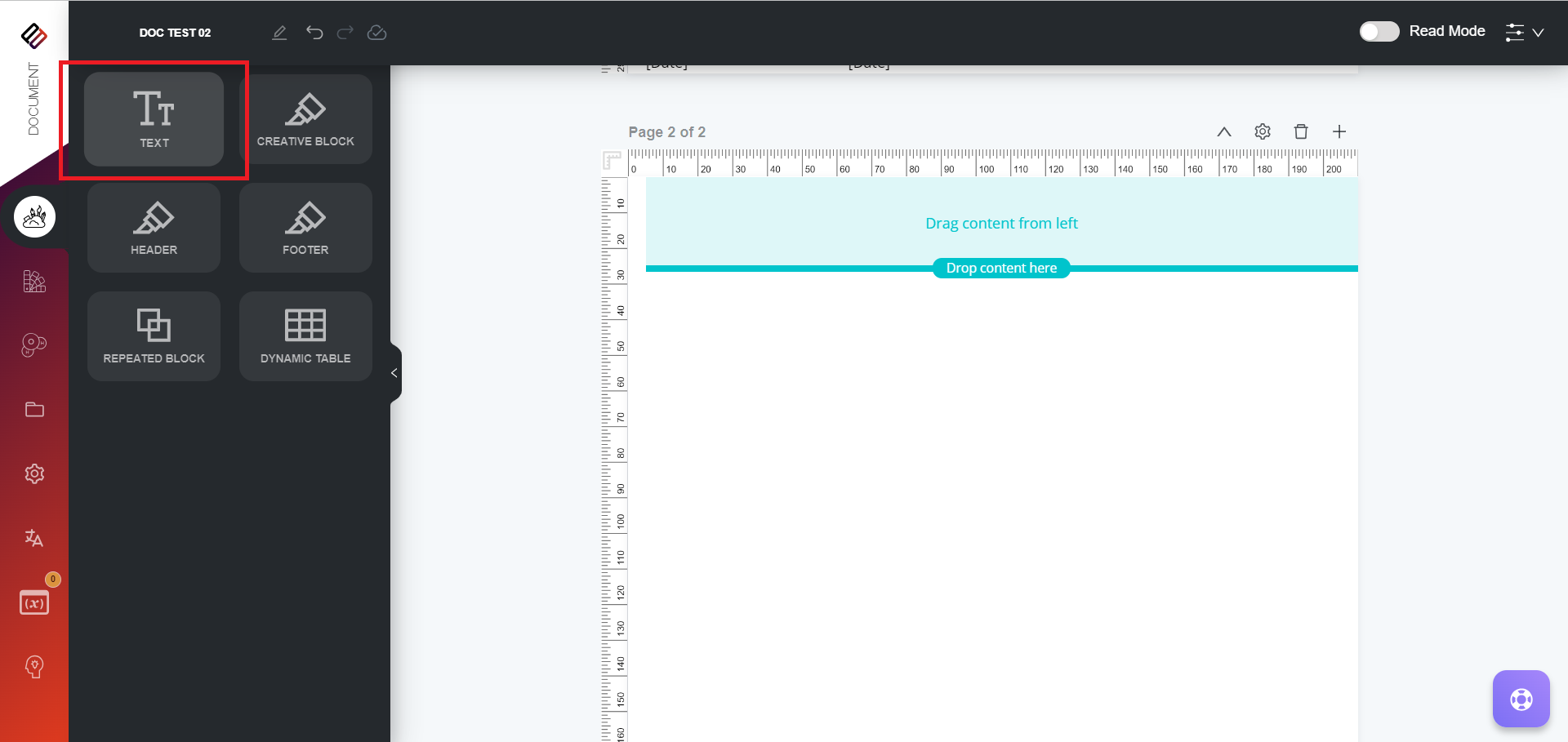Image resolution: width=1568 pixels, height=742 pixels.
Task: Move page 2 up with arrow
Action: click(1223, 131)
